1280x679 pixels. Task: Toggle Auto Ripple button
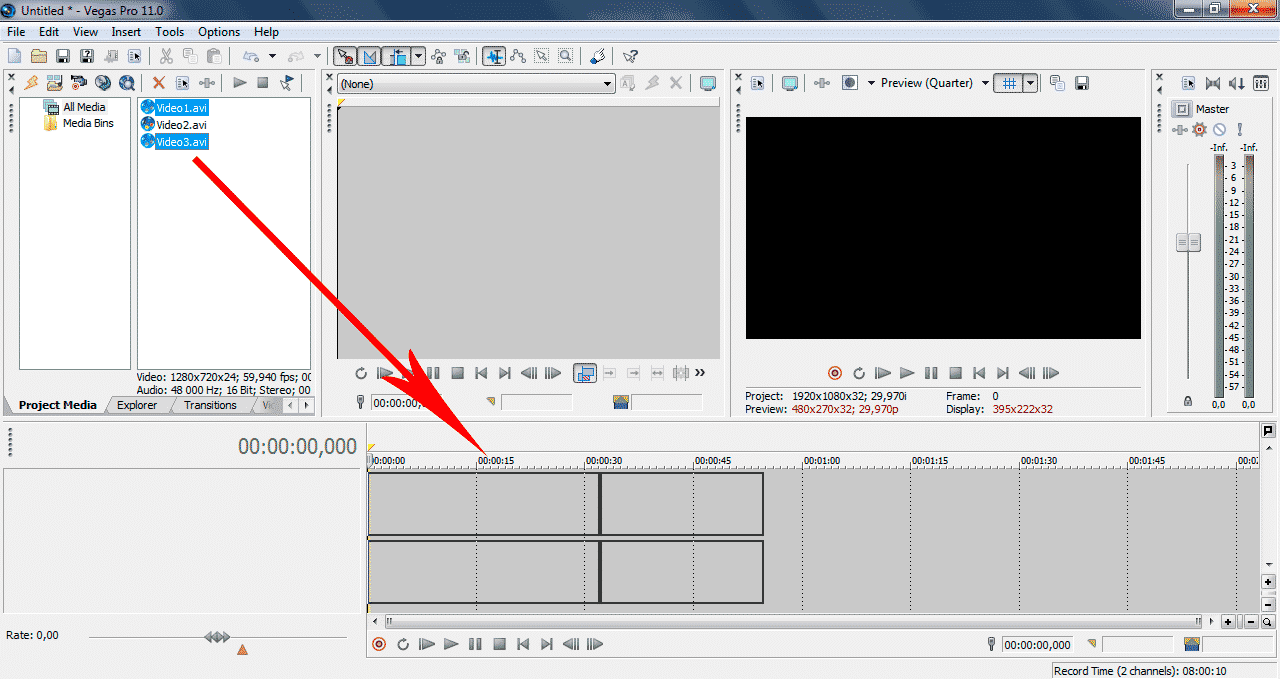(399, 56)
